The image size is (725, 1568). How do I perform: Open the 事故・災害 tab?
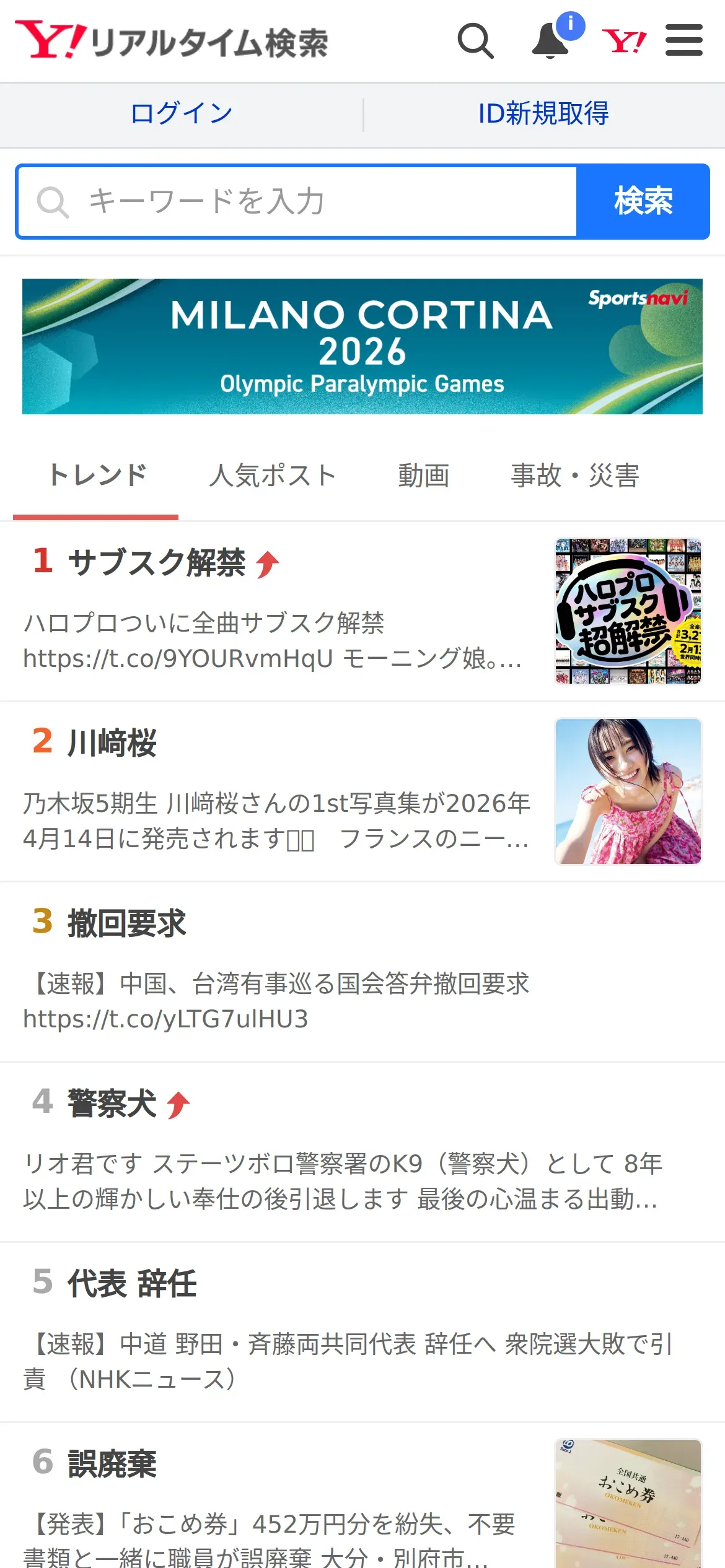click(575, 476)
